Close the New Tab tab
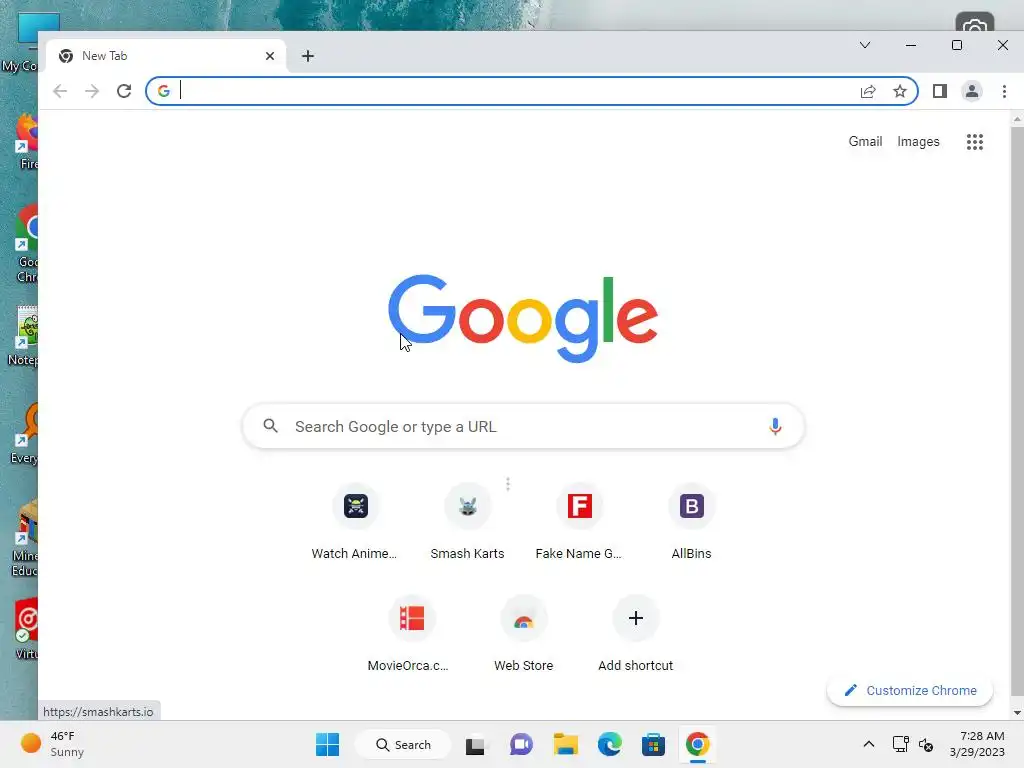The height and width of the screenshot is (768, 1024). 270,56
